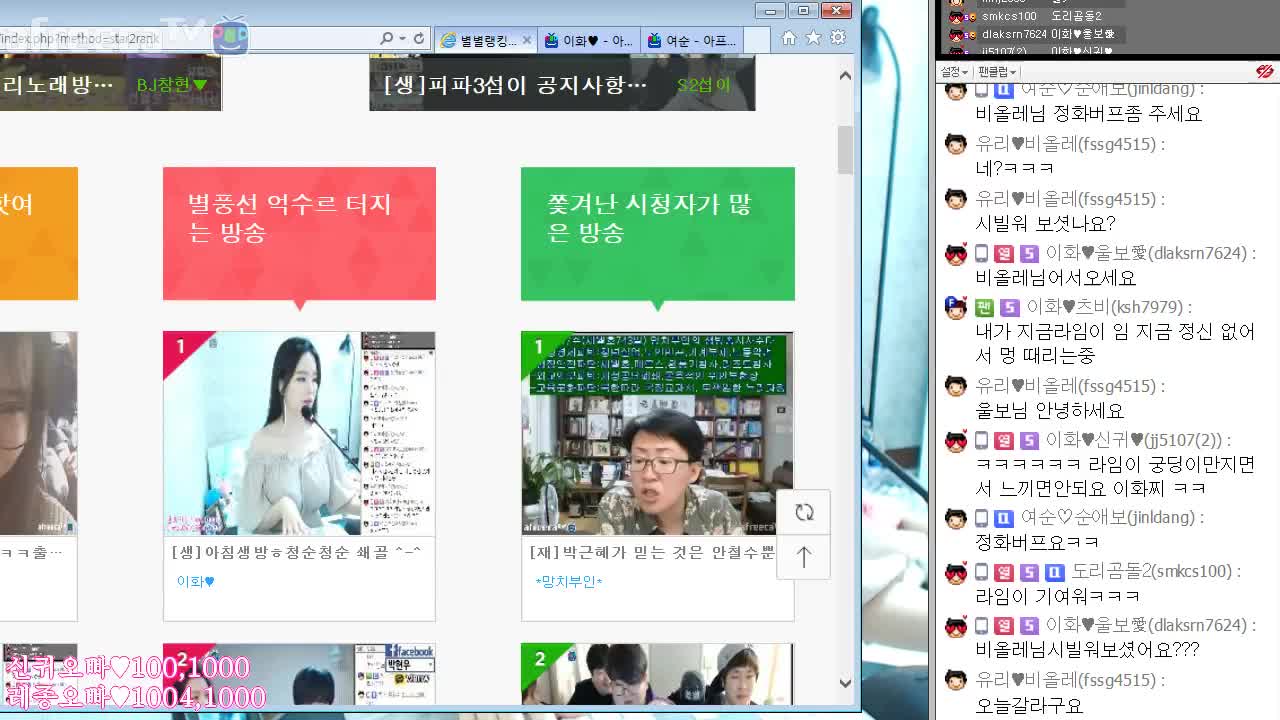Open the rank 1 망치부인 broadcast thumbnail
The height and width of the screenshot is (720, 1280).
point(657,434)
